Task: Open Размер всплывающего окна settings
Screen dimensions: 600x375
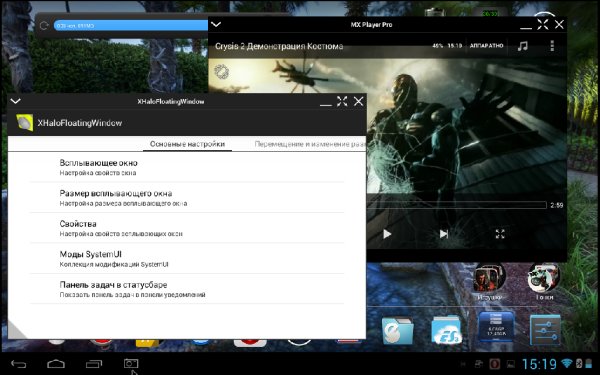Action: (x=187, y=197)
